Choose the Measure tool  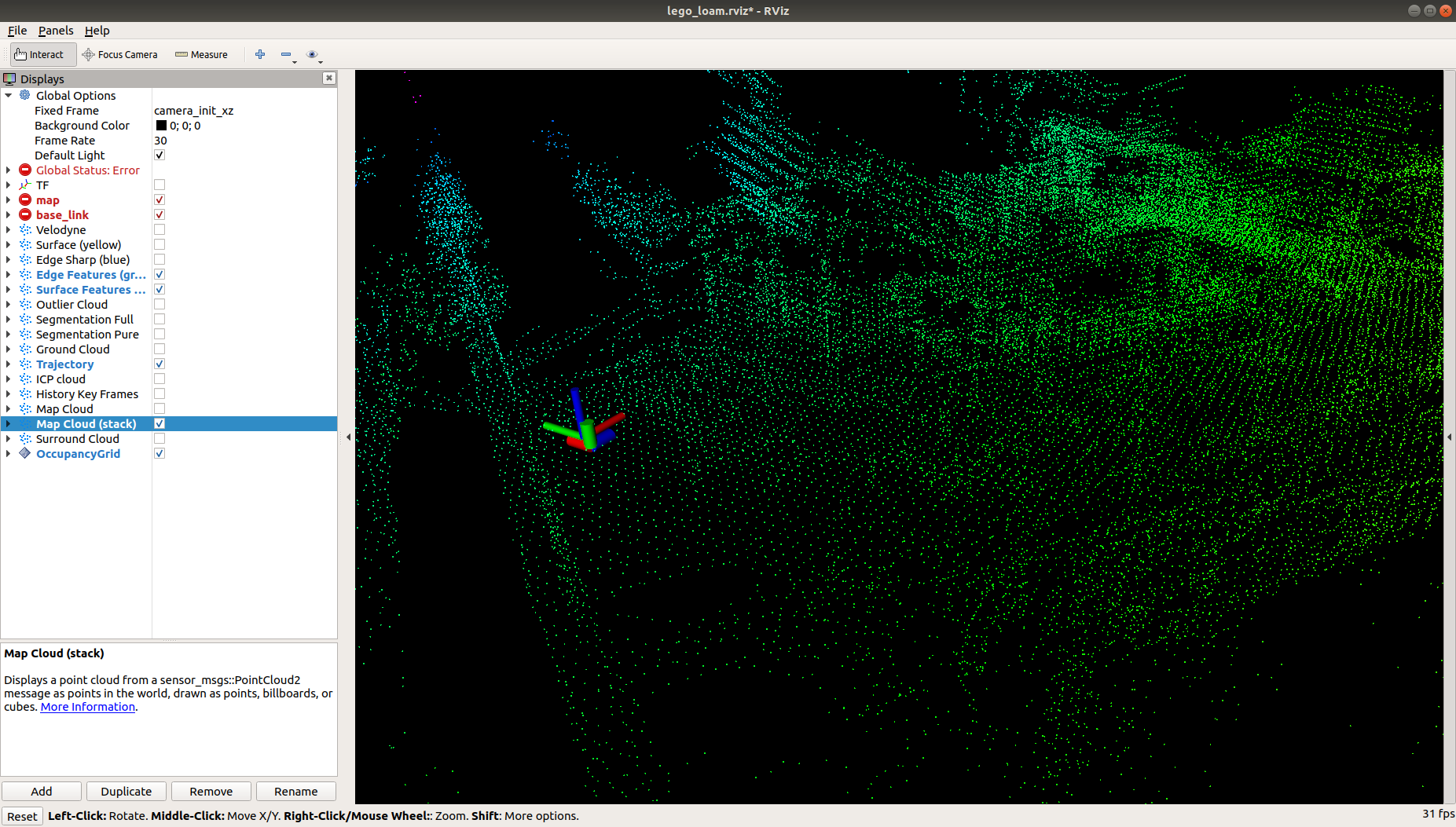[201, 54]
